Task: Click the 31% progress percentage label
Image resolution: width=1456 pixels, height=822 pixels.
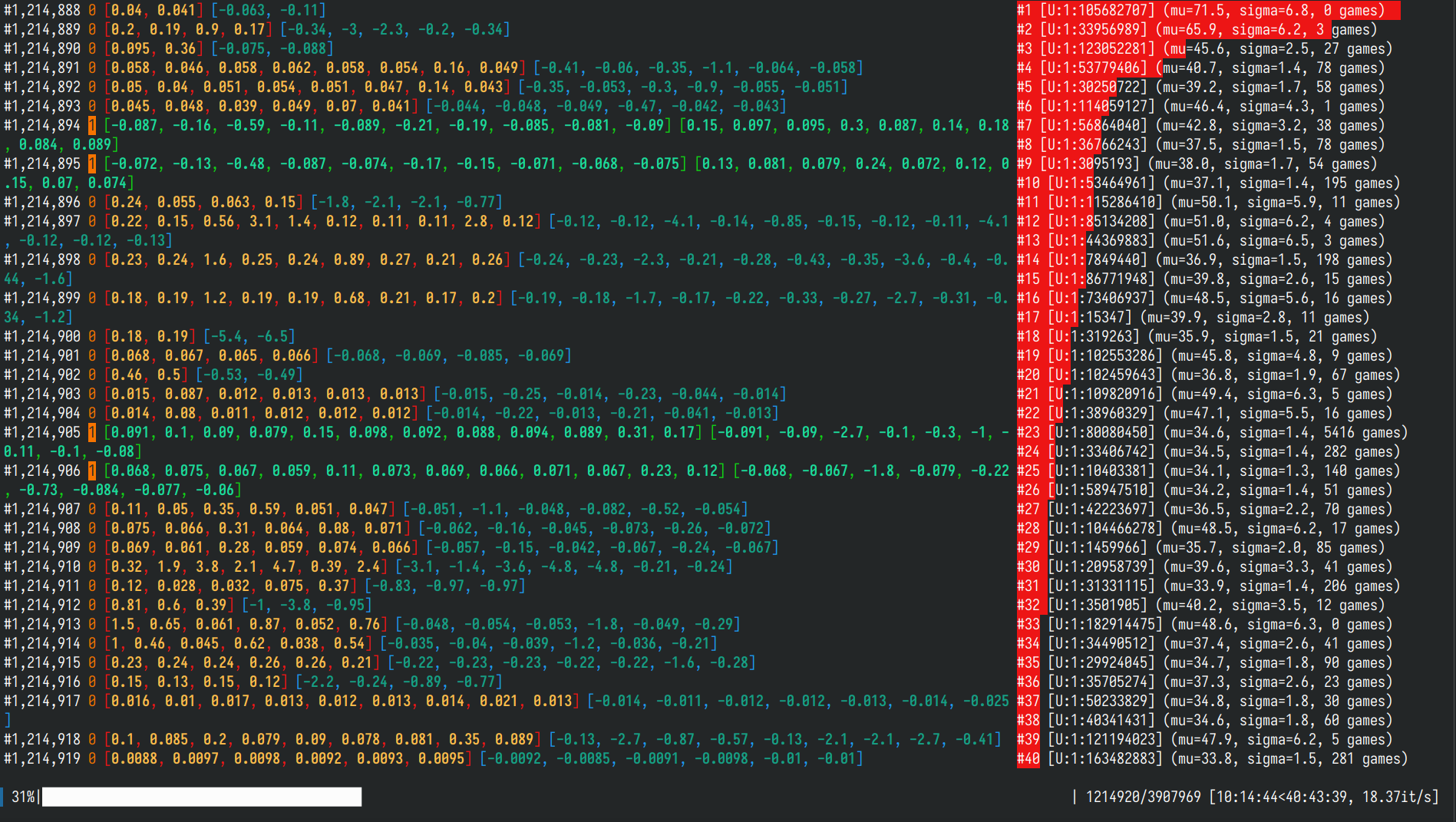Action: click(22, 797)
